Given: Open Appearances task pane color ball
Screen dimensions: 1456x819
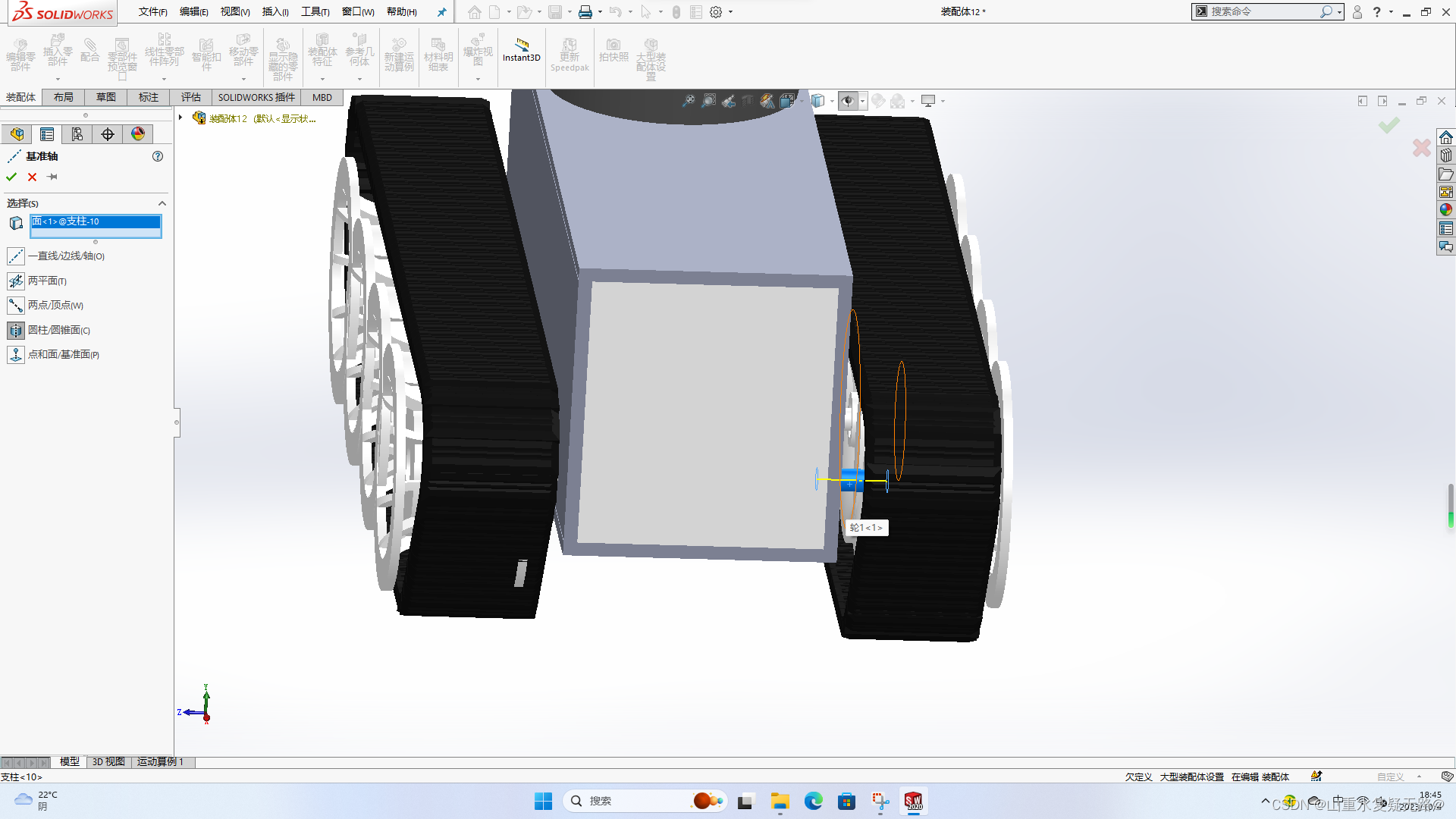Looking at the screenshot, I should (1446, 210).
